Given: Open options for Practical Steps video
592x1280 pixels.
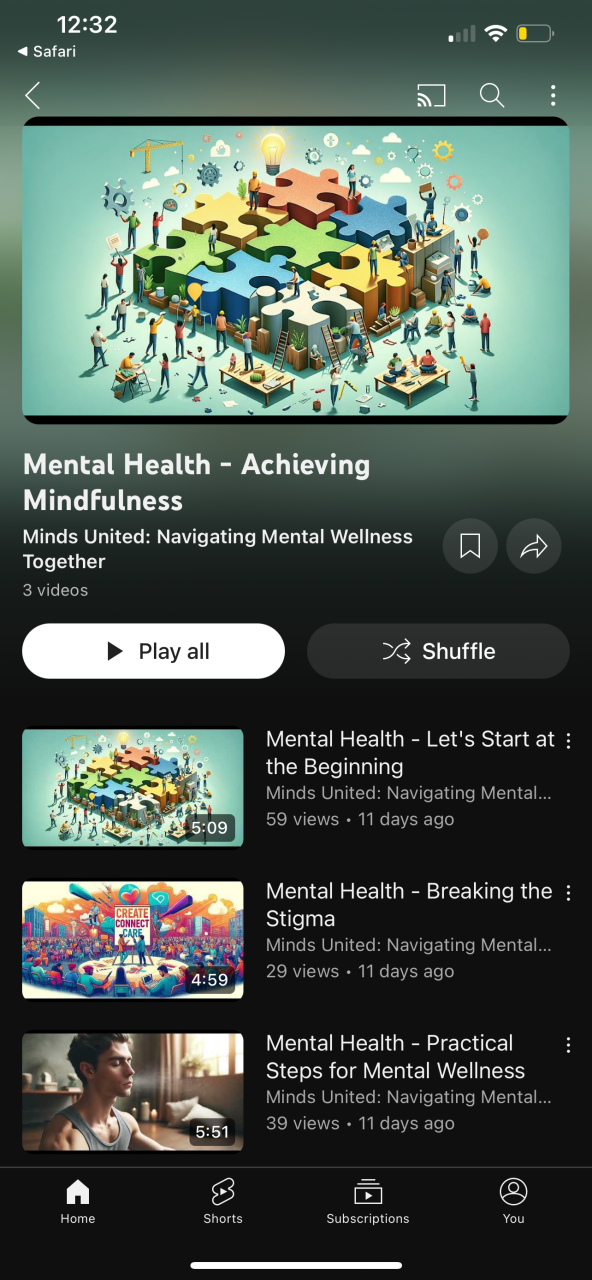Looking at the screenshot, I should tap(568, 1045).
